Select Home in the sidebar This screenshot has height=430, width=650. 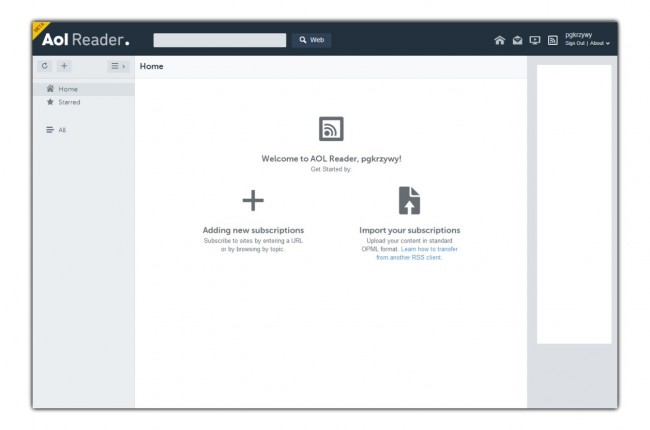[84, 89]
